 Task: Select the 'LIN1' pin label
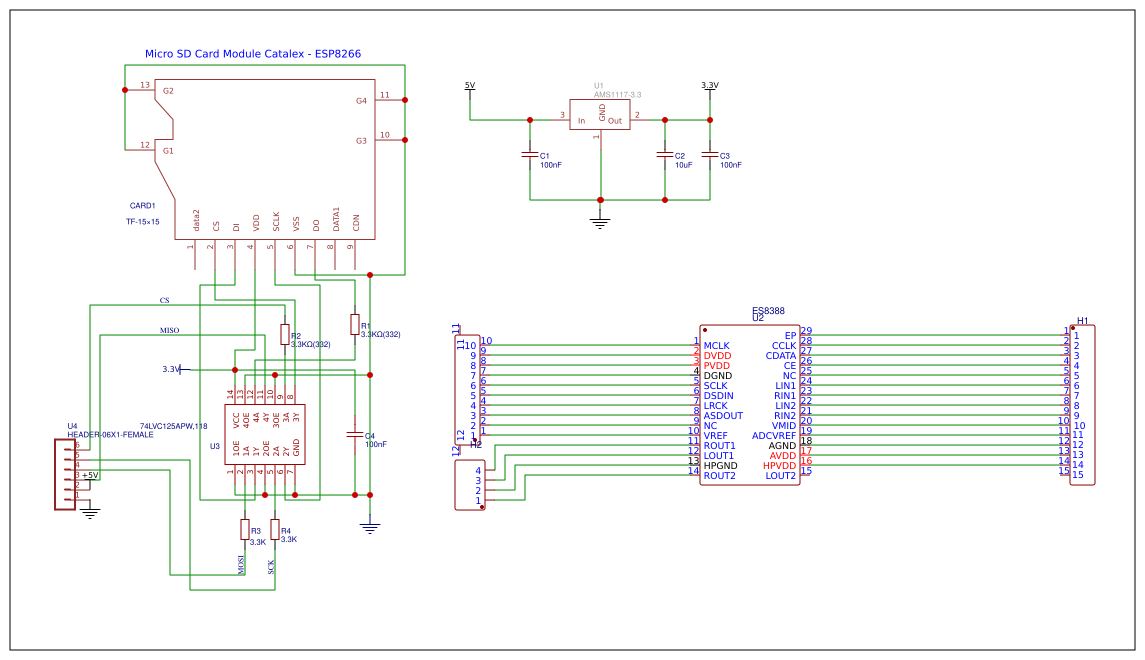(785, 386)
